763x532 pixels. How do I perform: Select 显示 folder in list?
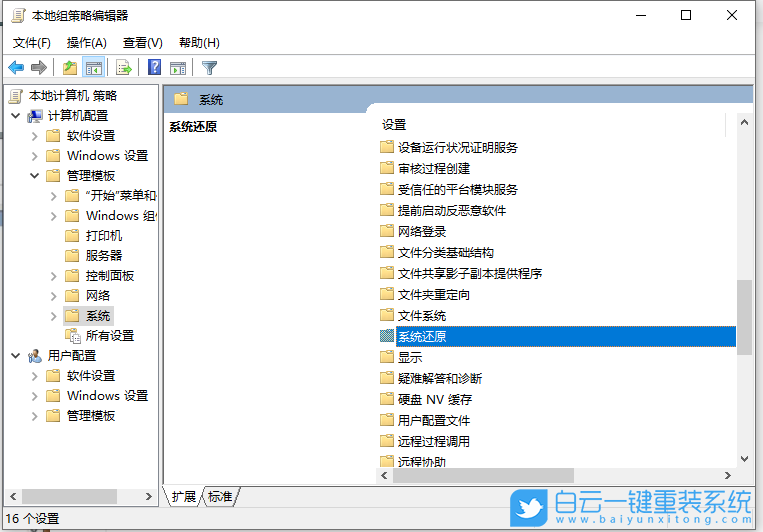[410, 358]
